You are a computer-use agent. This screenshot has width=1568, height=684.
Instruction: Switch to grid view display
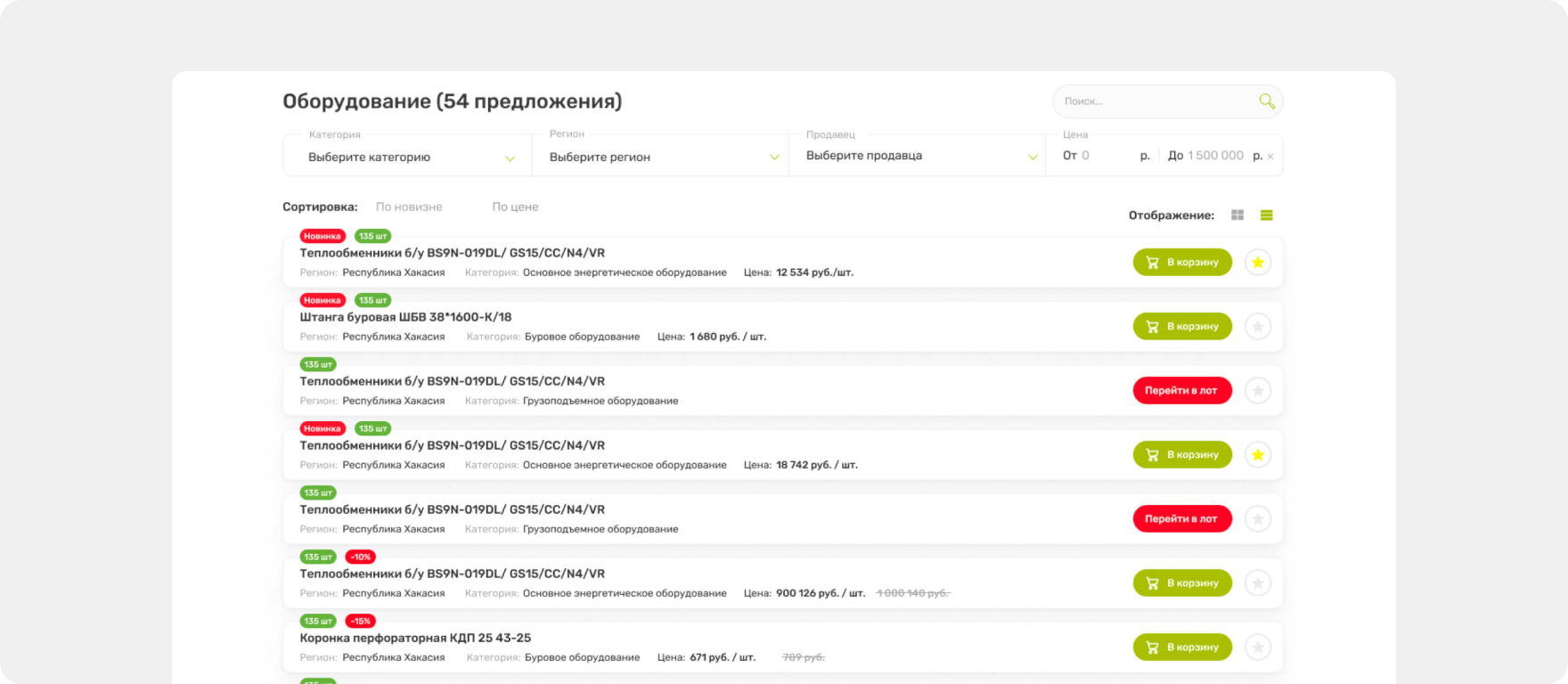pos(1237,216)
